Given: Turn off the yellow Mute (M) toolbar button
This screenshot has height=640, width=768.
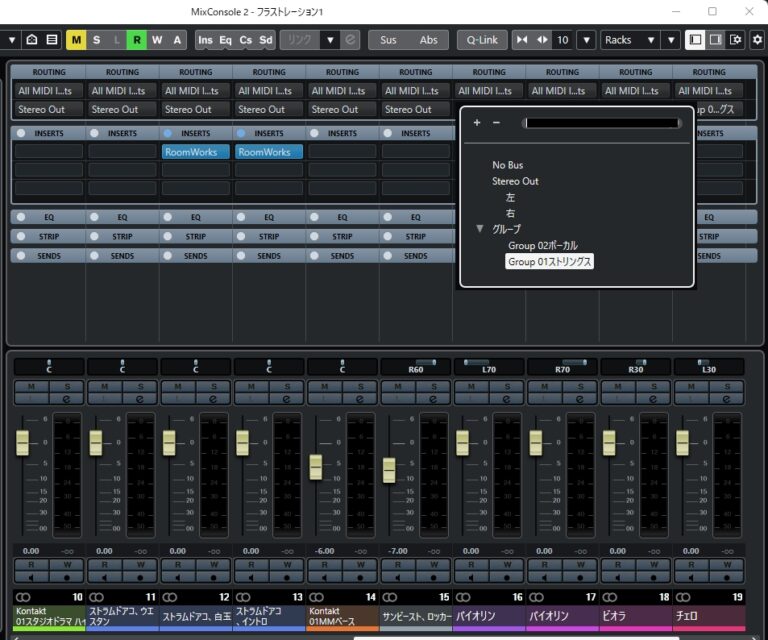Looking at the screenshot, I should point(76,40).
